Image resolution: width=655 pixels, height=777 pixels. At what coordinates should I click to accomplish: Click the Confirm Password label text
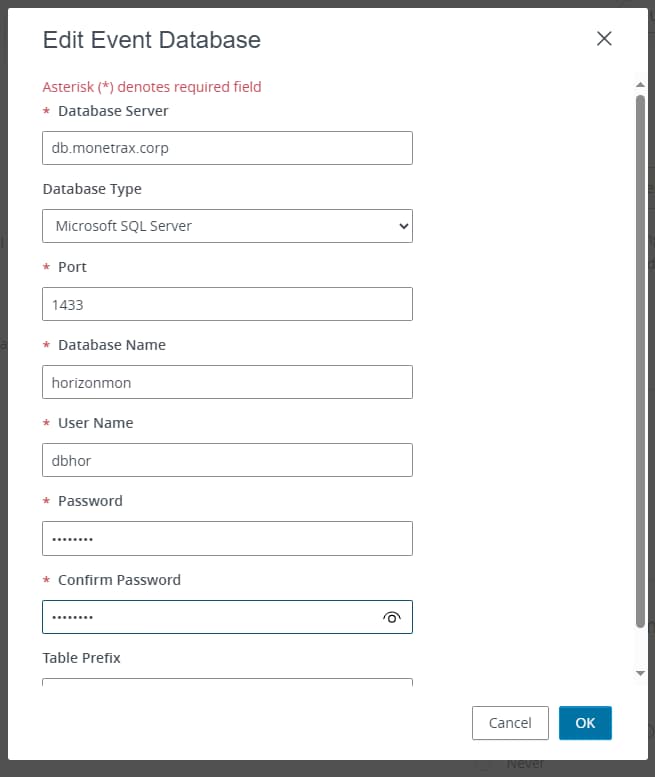(x=119, y=580)
